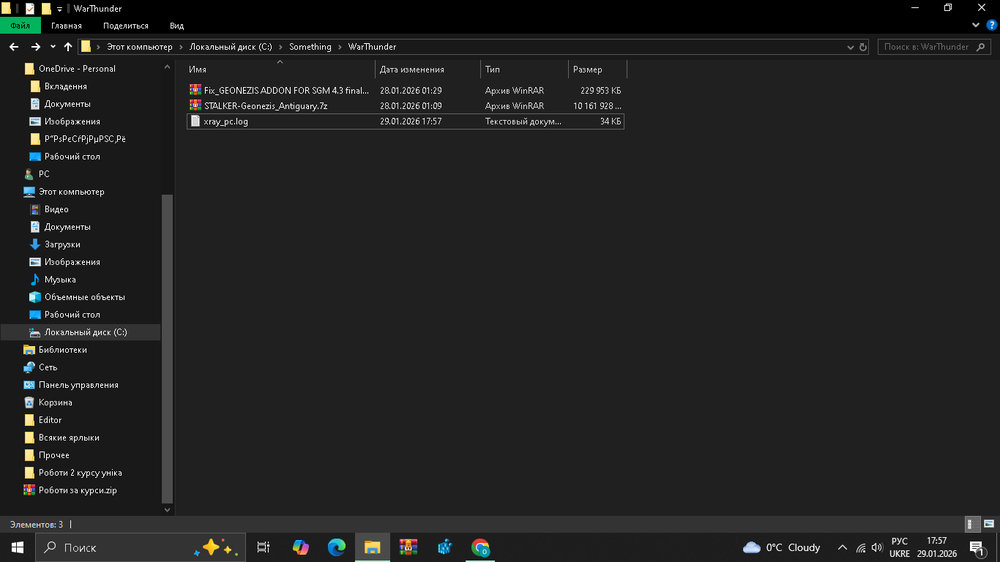The height and width of the screenshot is (562, 1000).
Task: Switch to the Вид ribbon tab
Action: click(x=176, y=26)
